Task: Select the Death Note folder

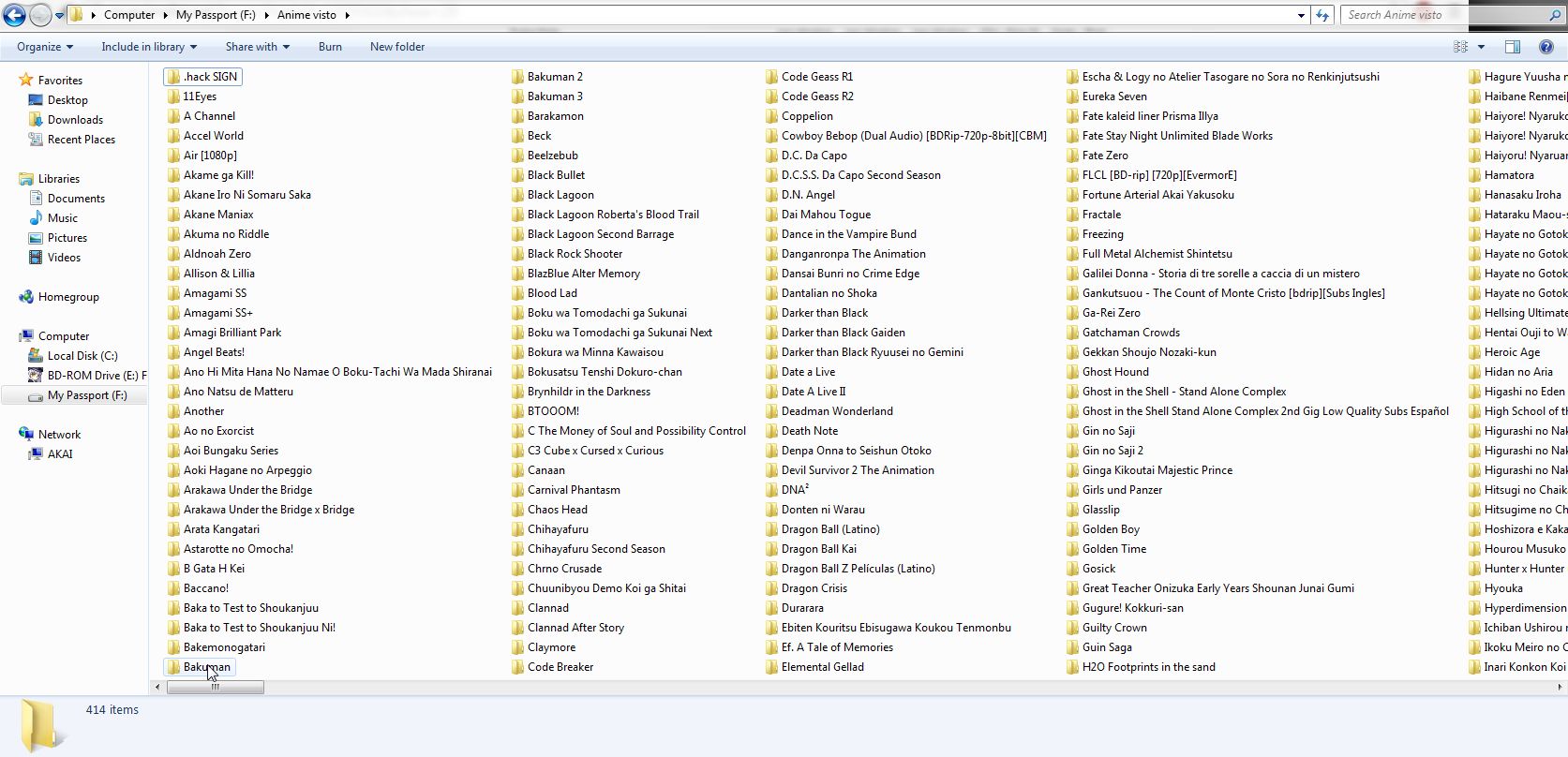Action: pyautogui.click(x=809, y=431)
